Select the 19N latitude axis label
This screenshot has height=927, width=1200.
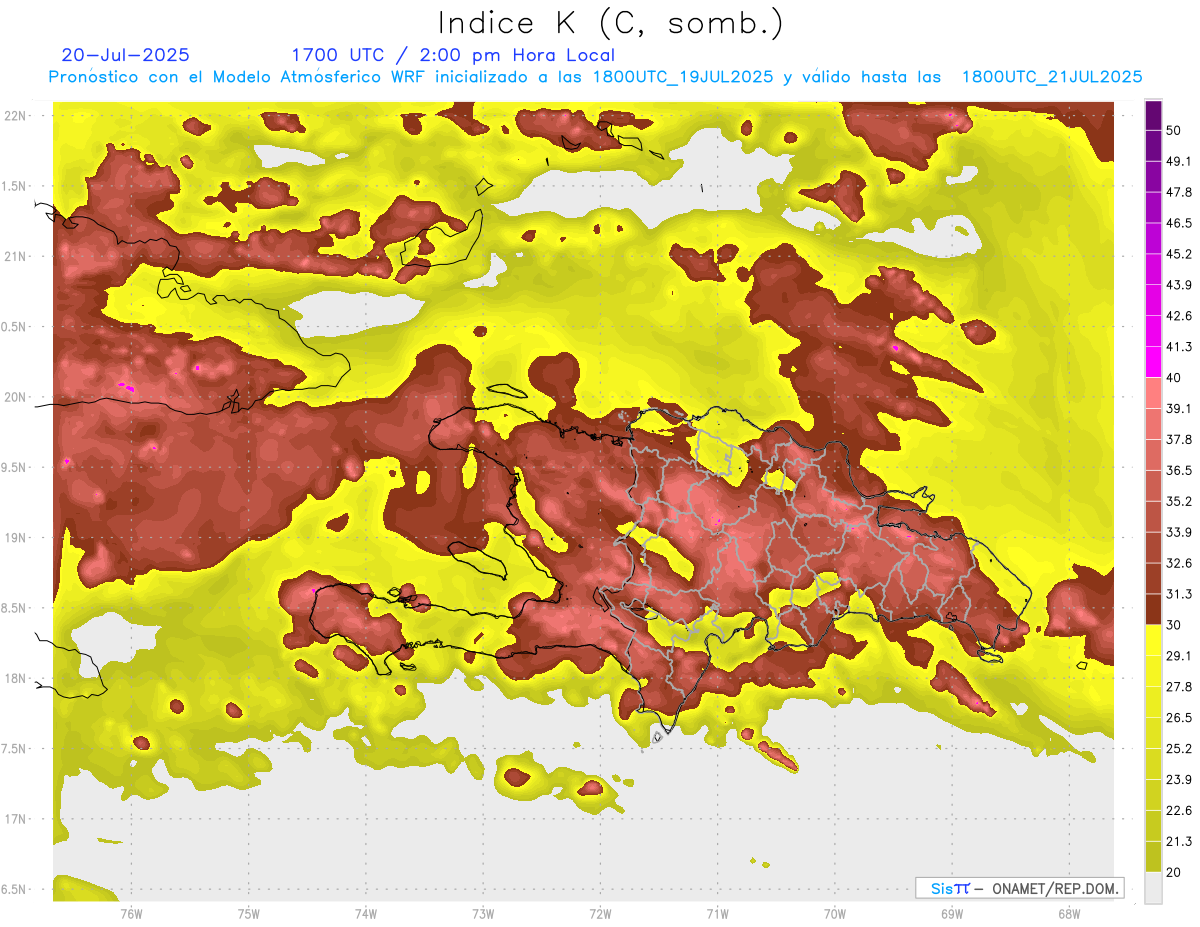click(x=18, y=537)
